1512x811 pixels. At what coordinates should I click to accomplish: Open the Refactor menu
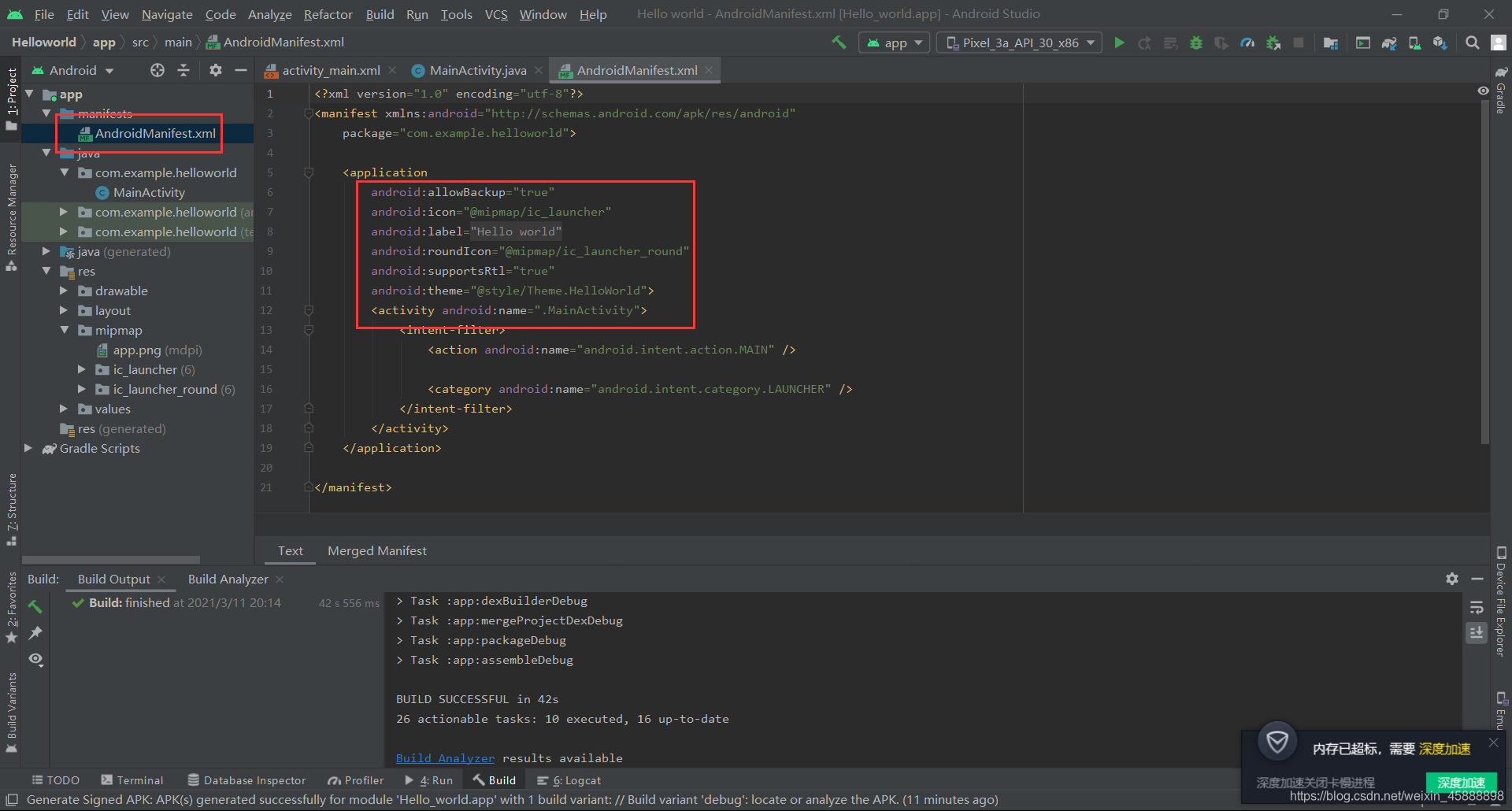(328, 14)
